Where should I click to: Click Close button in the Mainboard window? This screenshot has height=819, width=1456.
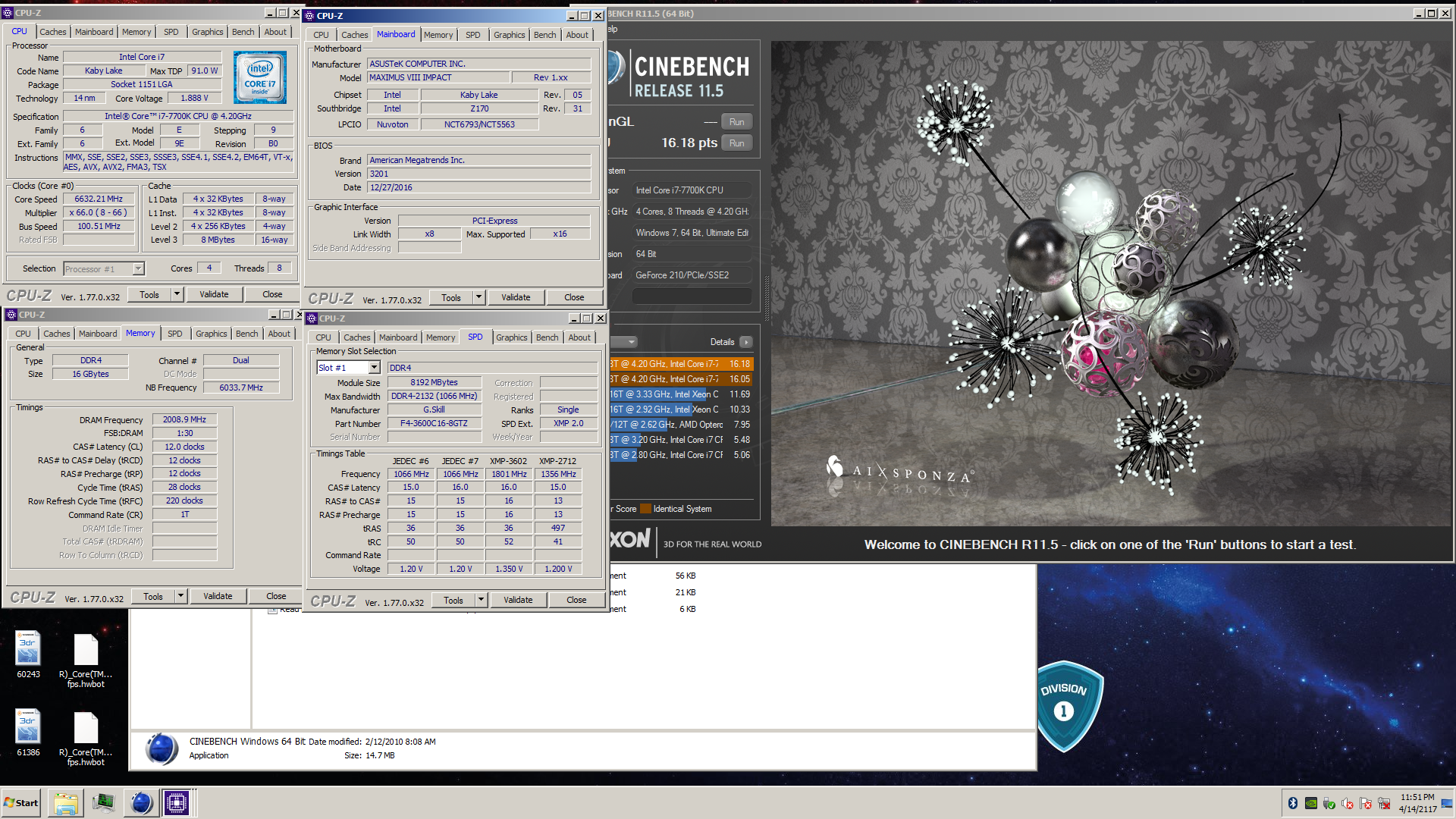pyautogui.click(x=574, y=297)
